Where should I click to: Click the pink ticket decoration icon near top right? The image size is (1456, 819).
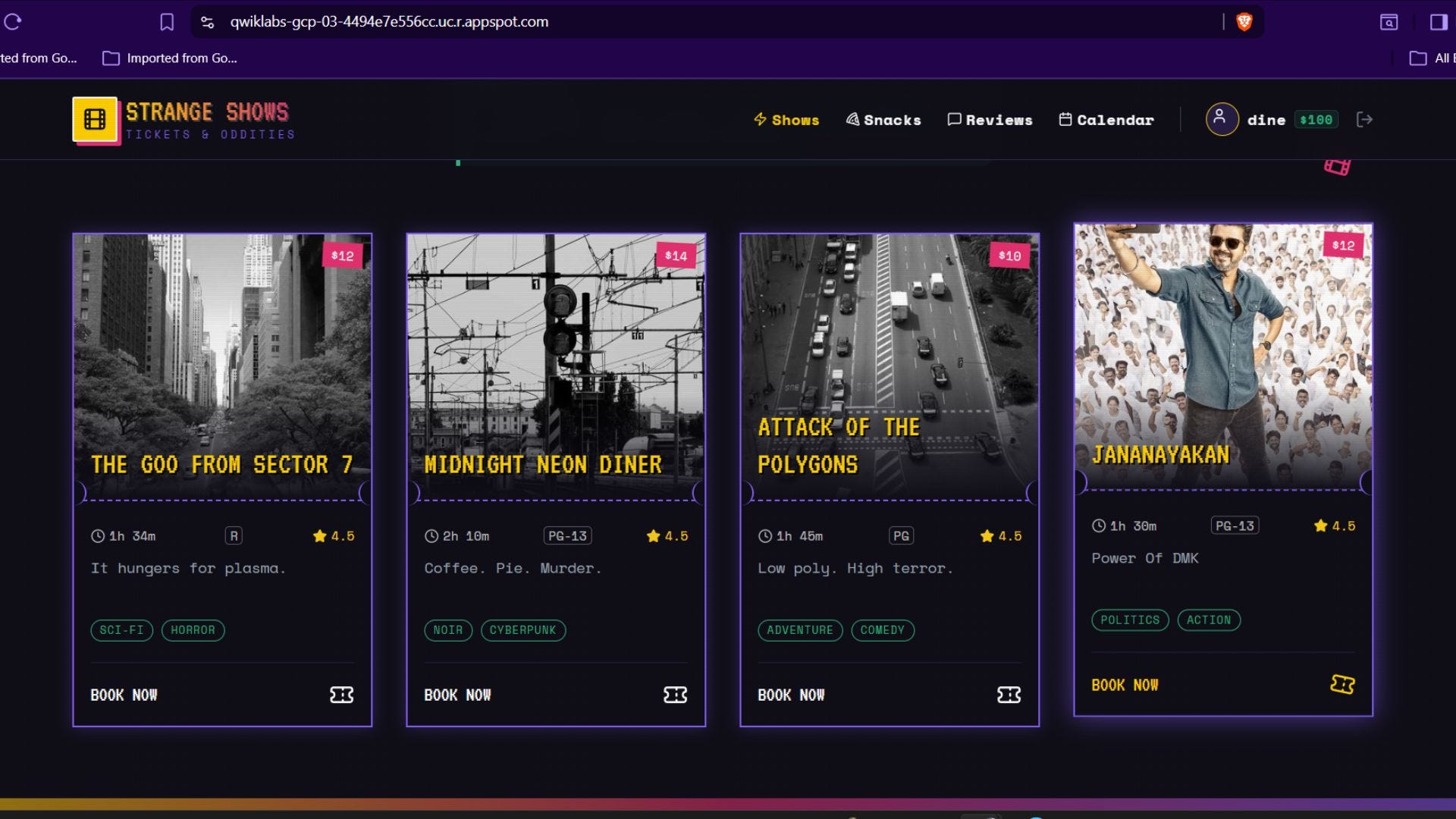point(1337,167)
